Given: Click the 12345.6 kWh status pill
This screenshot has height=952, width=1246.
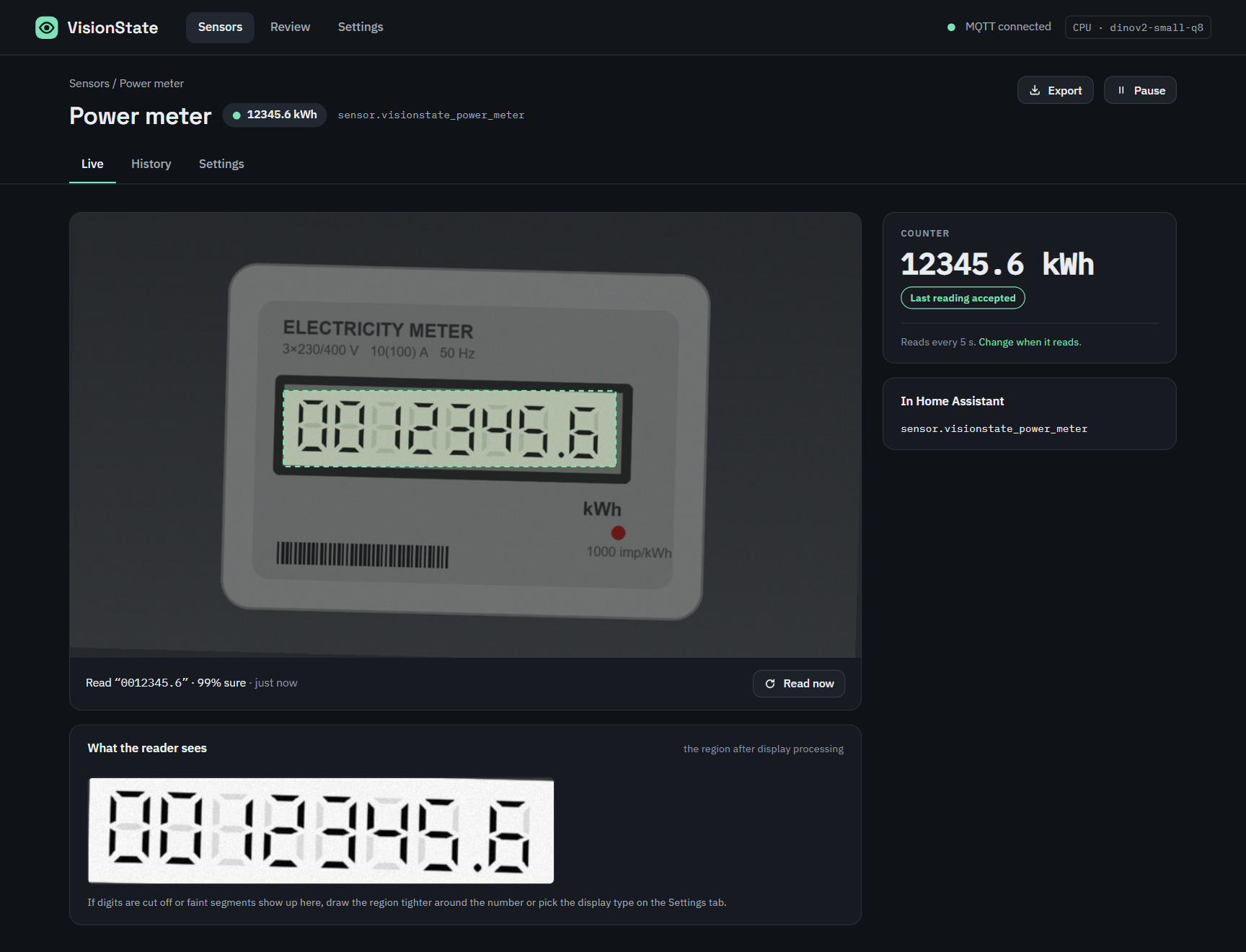Looking at the screenshot, I should pyautogui.click(x=275, y=115).
